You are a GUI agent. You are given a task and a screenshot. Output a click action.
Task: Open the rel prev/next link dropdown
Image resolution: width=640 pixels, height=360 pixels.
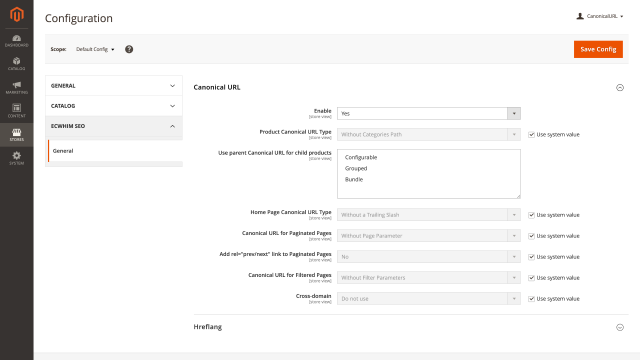(429, 257)
